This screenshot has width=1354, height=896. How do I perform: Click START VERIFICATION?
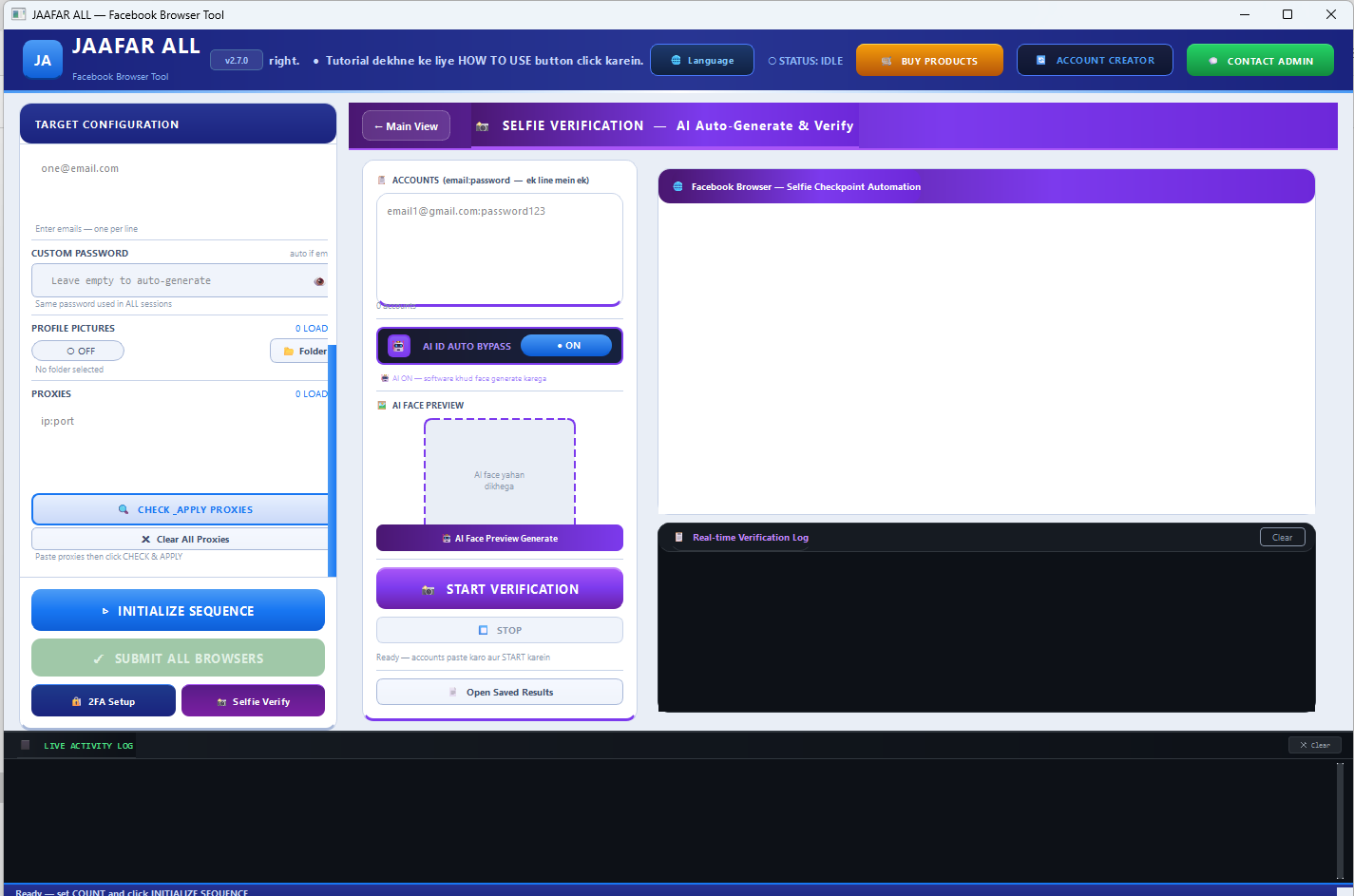pos(500,589)
